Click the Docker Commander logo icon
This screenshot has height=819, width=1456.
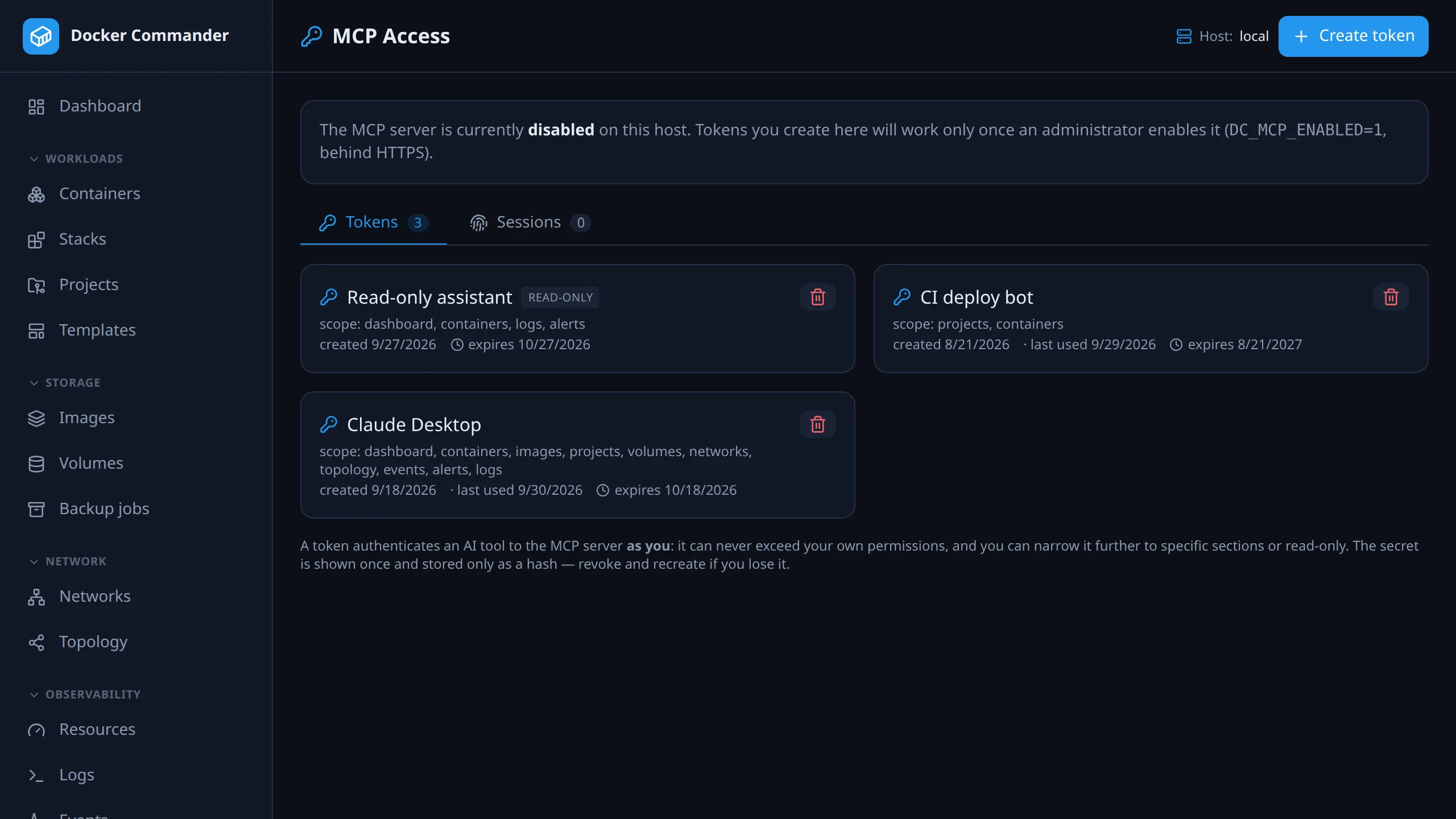[x=41, y=36]
